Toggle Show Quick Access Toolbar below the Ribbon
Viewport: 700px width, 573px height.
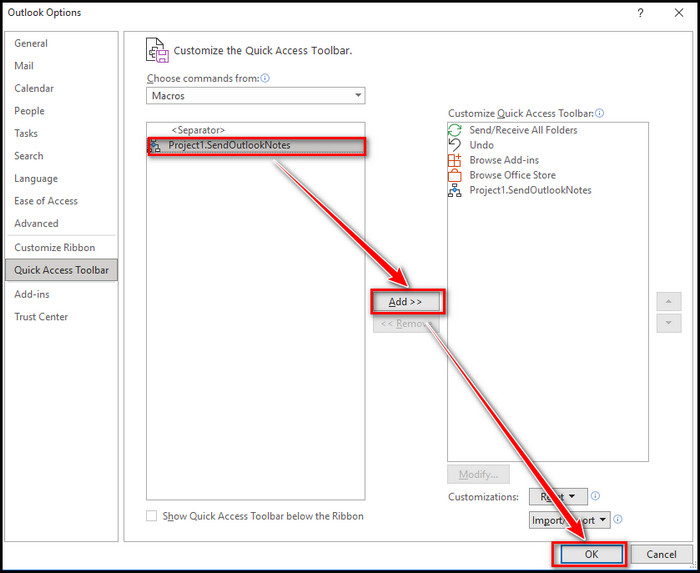coord(152,516)
